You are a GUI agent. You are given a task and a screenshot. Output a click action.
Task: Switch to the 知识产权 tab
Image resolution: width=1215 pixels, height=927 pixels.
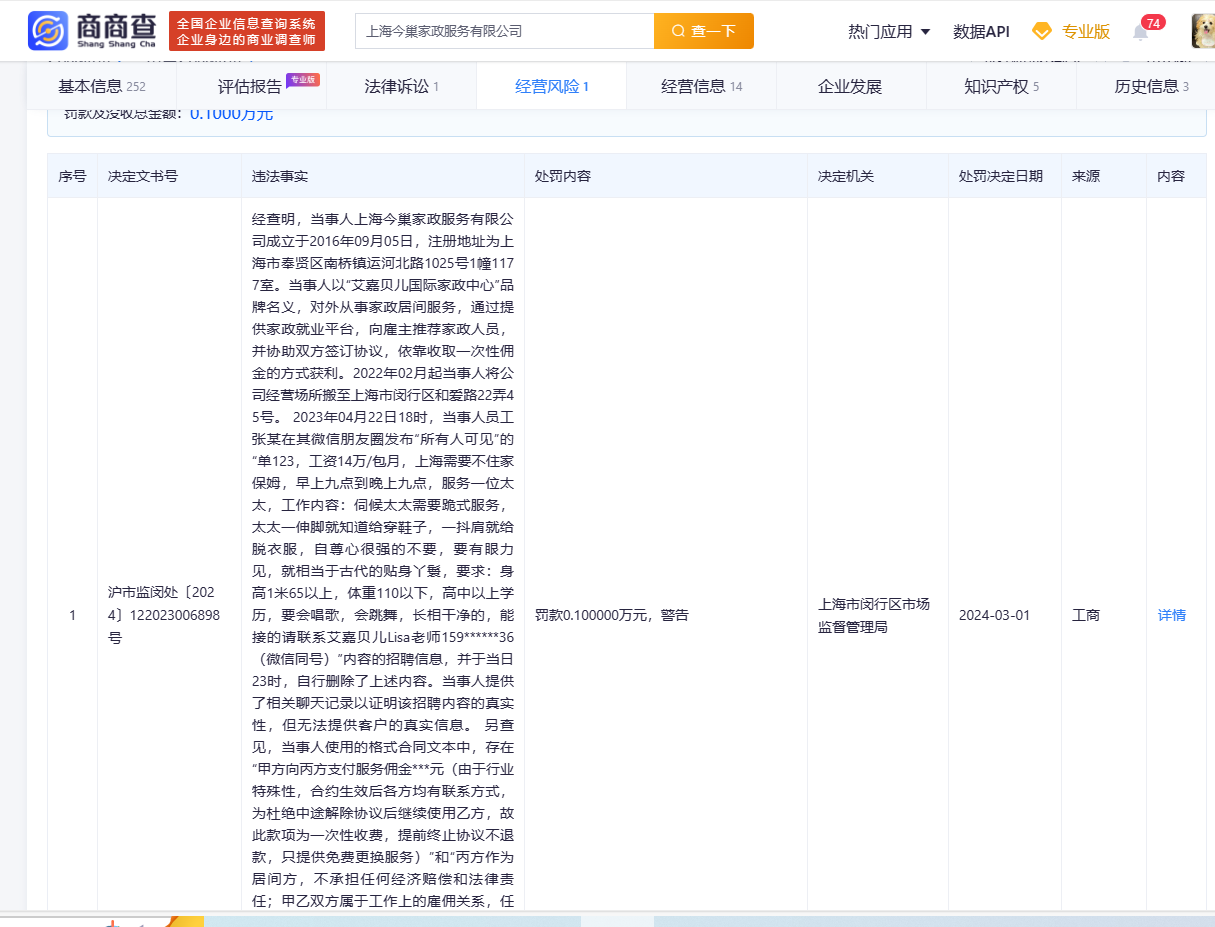pos(1001,86)
